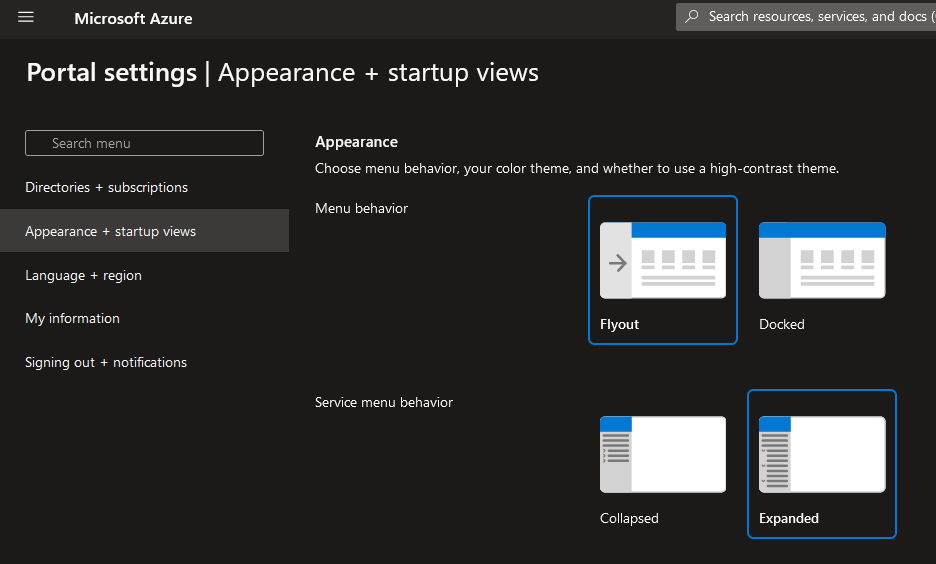Open Signing out + notifications settings
This screenshot has width=936, height=564.
106,362
